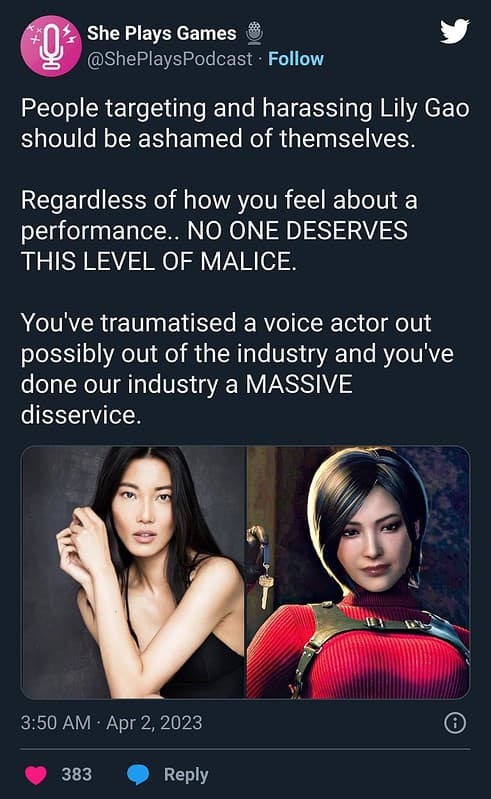Screen dimensions: 491x799
Task: Like the tweet with the heart icon
Action: [x=36, y=775]
